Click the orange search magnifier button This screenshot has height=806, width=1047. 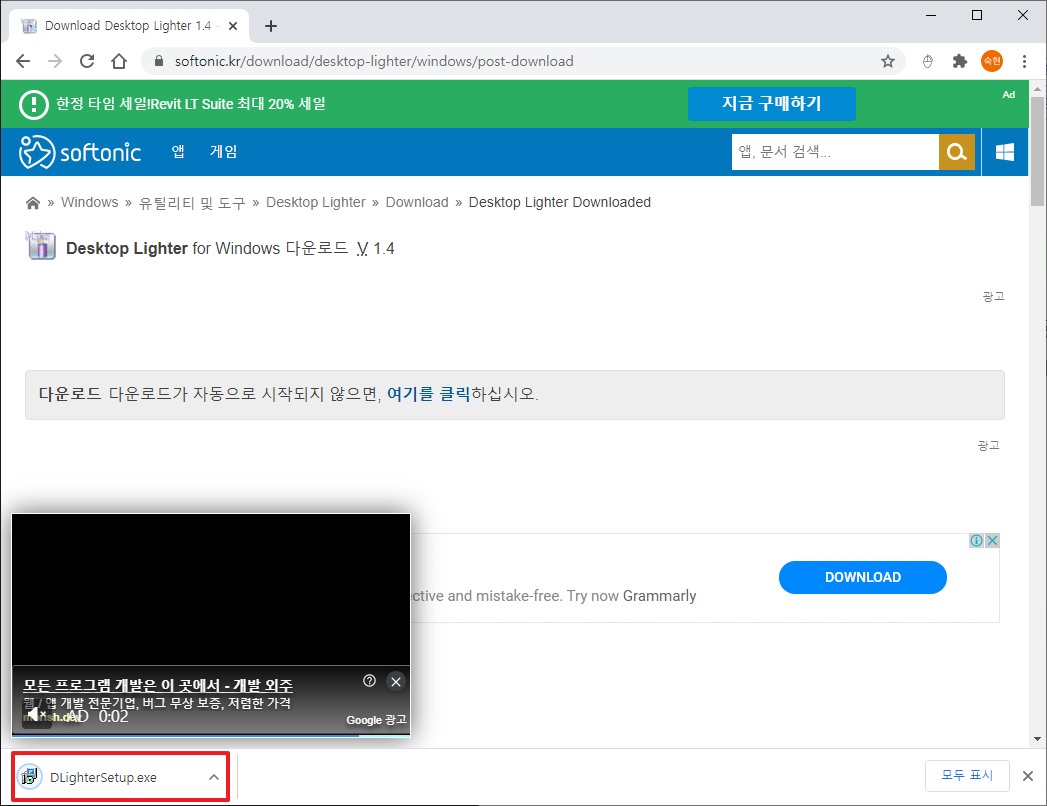coord(956,152)
